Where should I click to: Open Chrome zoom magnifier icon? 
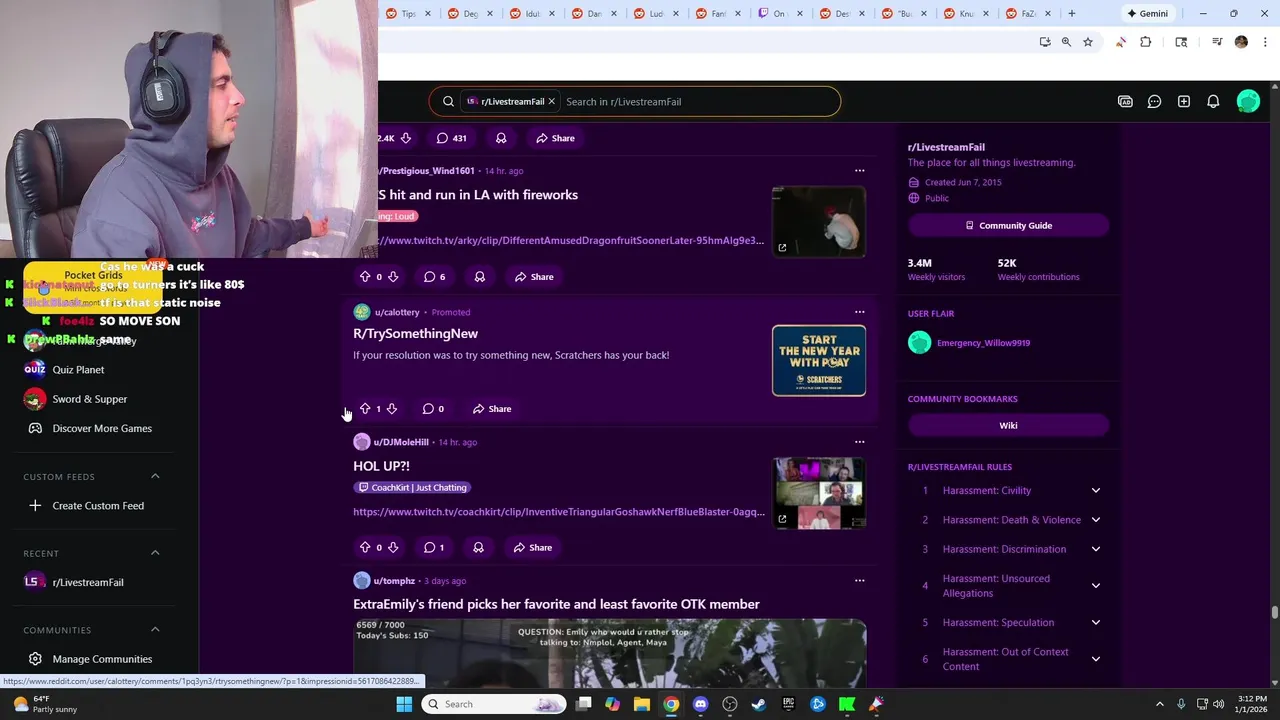coord(1066,42)
